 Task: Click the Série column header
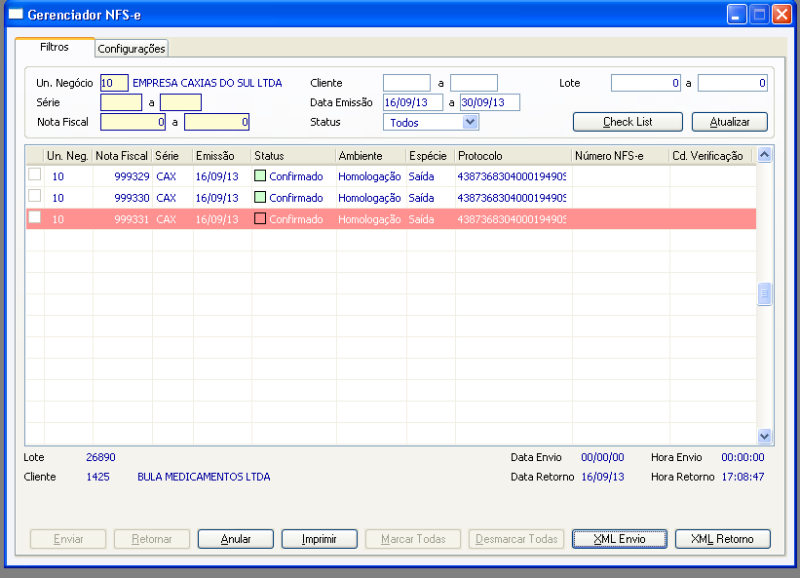(x=172, y=156)
